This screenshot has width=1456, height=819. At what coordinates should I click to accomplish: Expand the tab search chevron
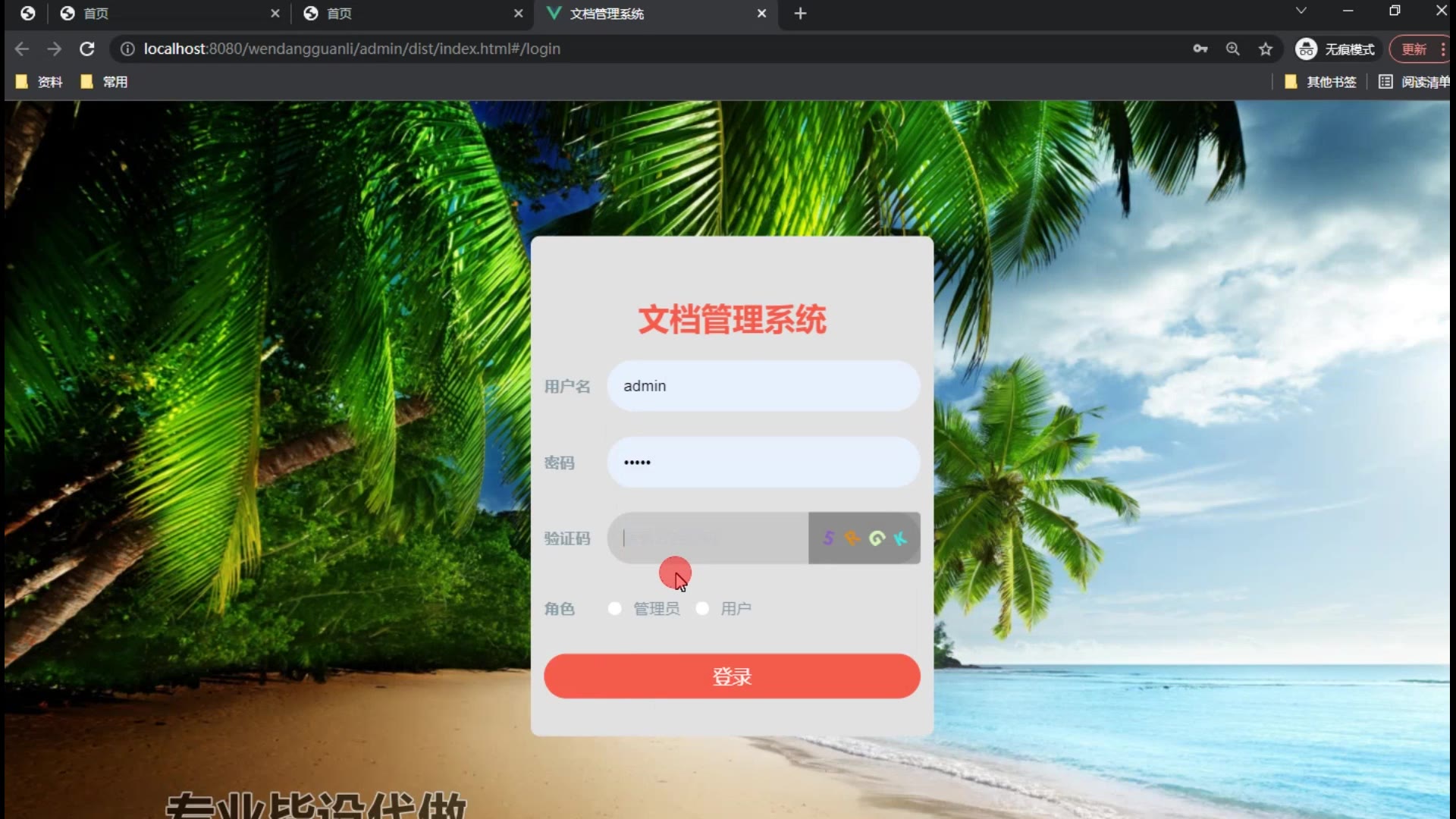point(1301,11)
